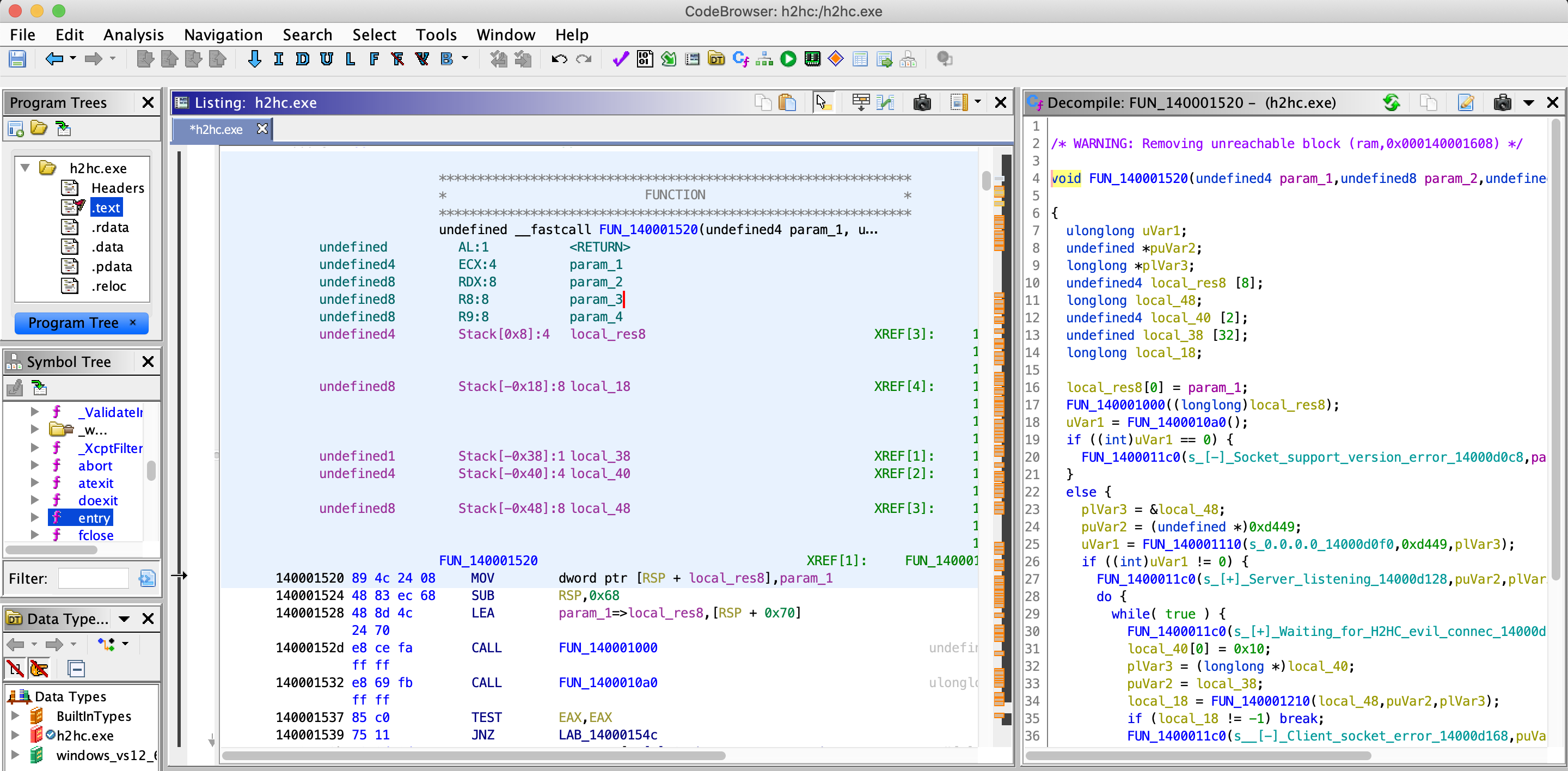Click the next Bookmark 'B' navigation icon

[447, 59]
